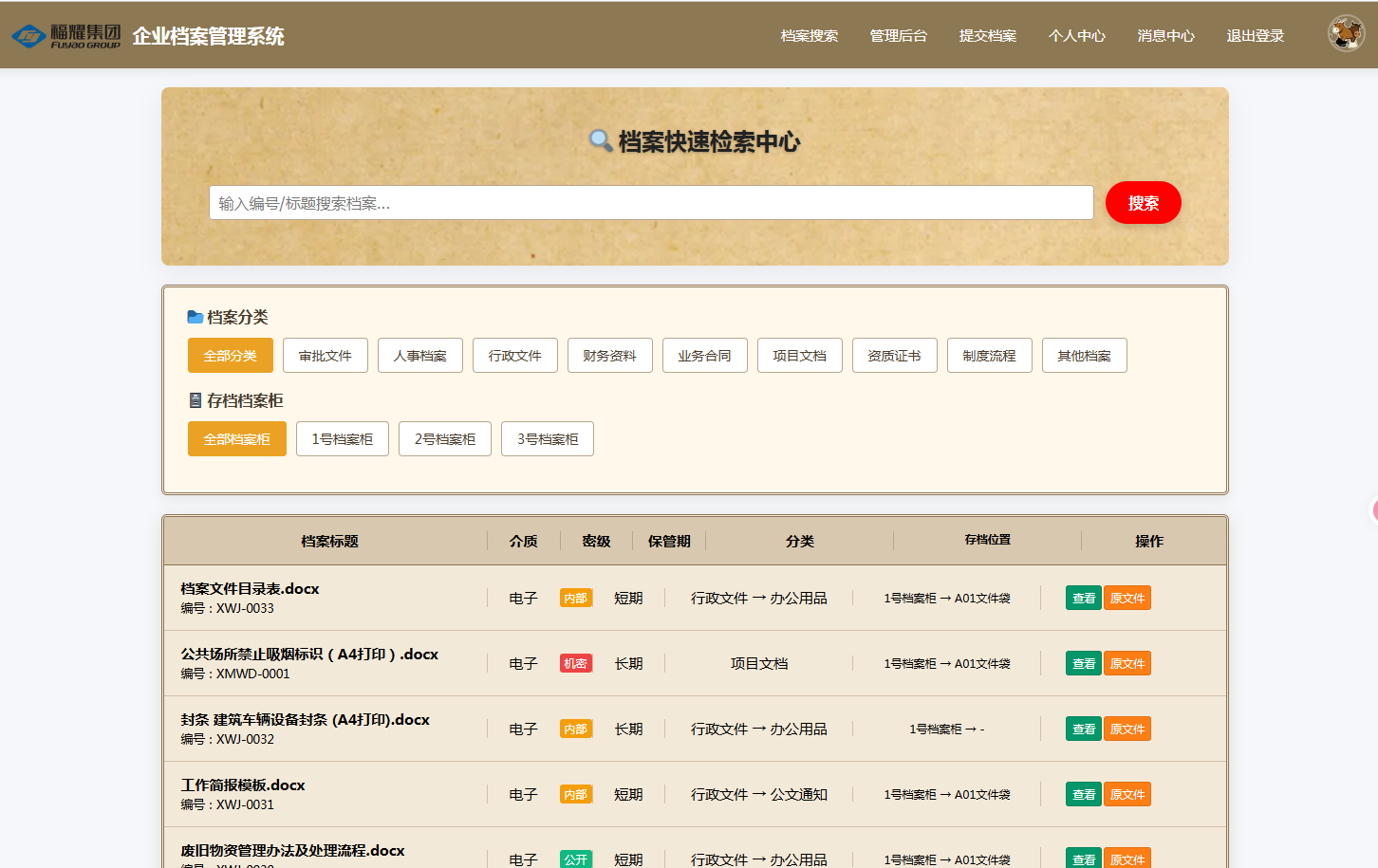
Task: Click the 档案文件目录表.docx title
Action: [x=250, y=589]
